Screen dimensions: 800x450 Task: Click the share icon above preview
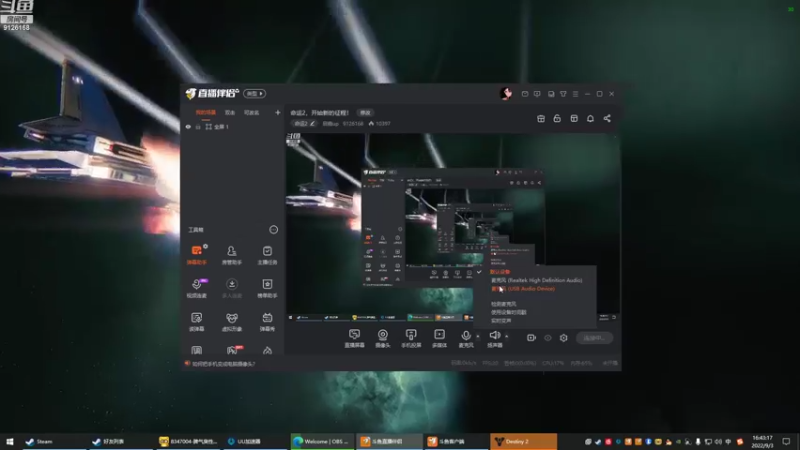[607, 118]
